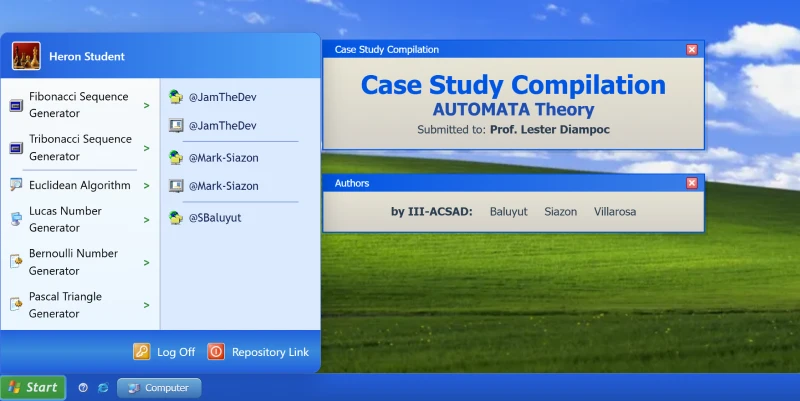Click the Computer monitor taskbar icon
800x401 pixels.
(134, 388)
